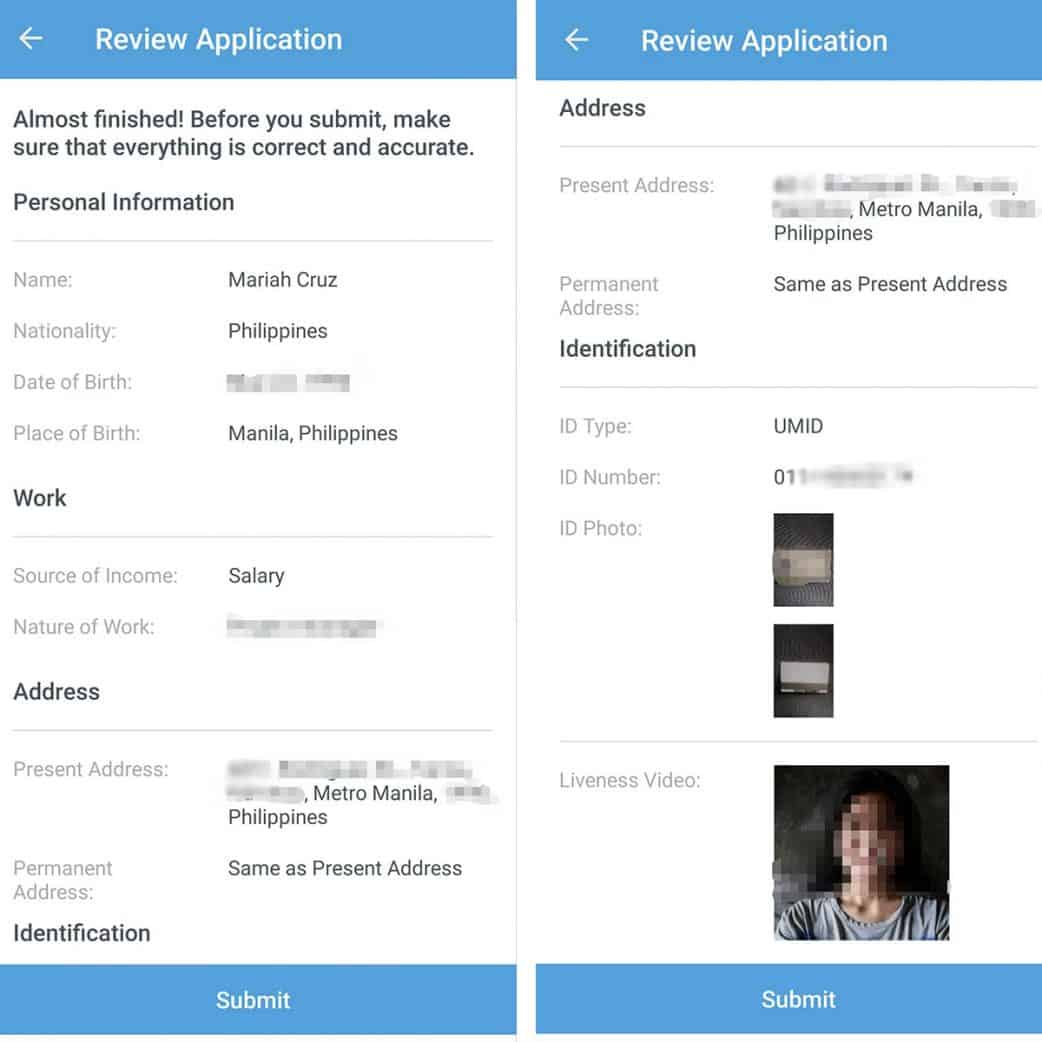
Task: Click the Nationality value Philippines
Action: [x=277, y=331]
